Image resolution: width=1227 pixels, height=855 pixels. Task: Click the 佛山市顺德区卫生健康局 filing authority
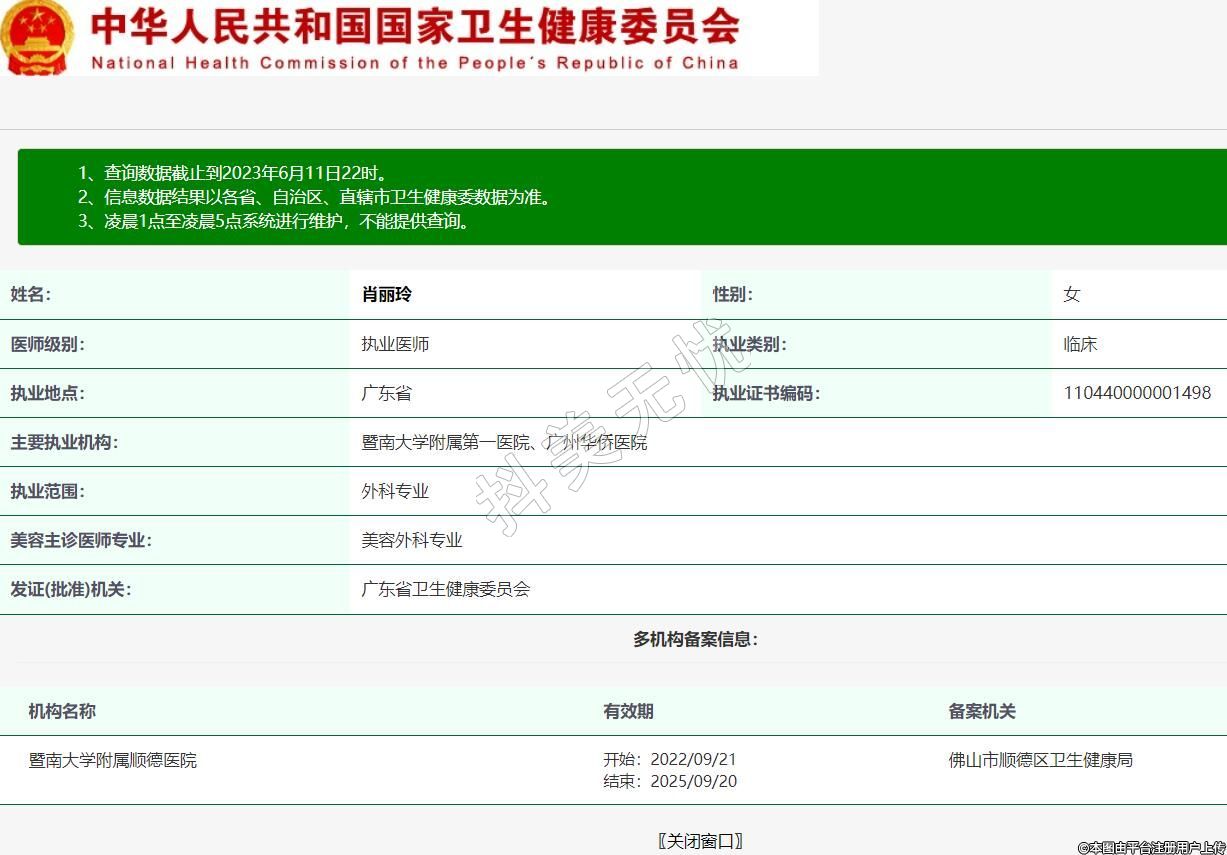point(1040,760)
